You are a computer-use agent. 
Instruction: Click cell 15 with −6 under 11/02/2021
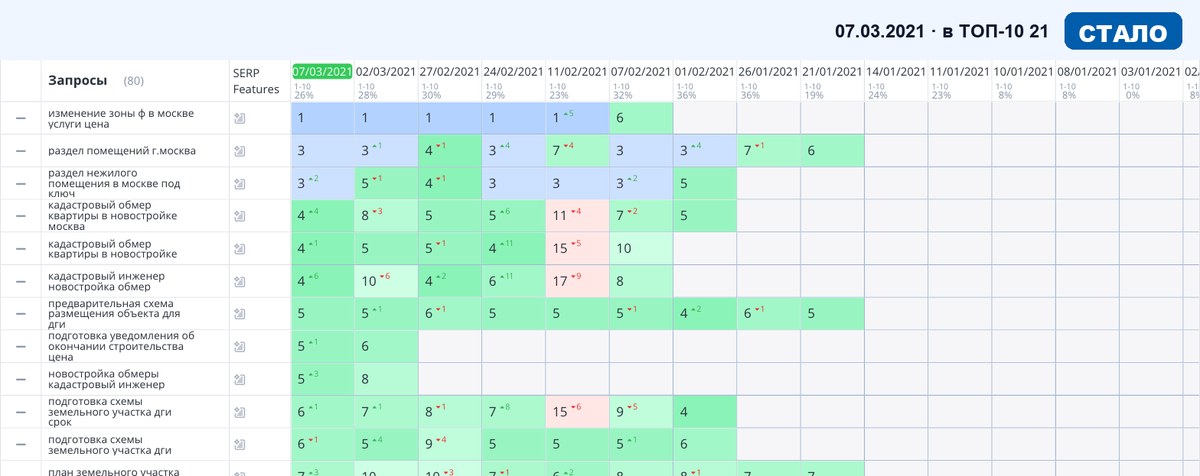[x=578, y=411]
